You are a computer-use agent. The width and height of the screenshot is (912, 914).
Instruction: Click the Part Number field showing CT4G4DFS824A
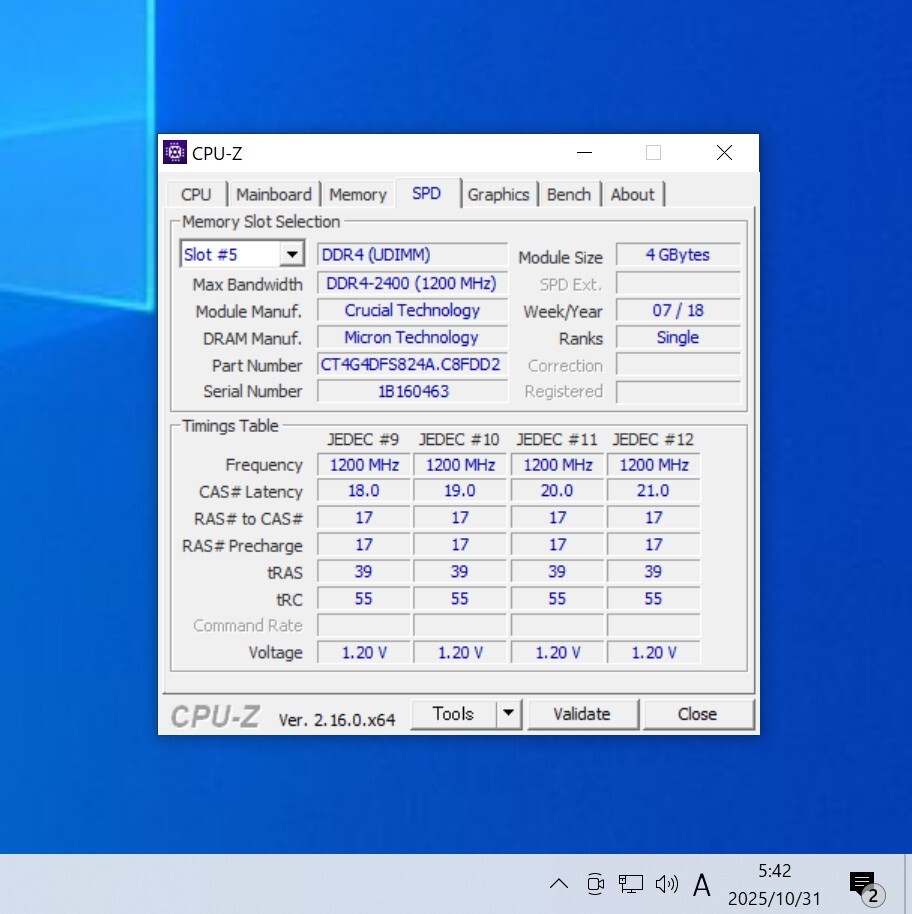pos(412,364)
